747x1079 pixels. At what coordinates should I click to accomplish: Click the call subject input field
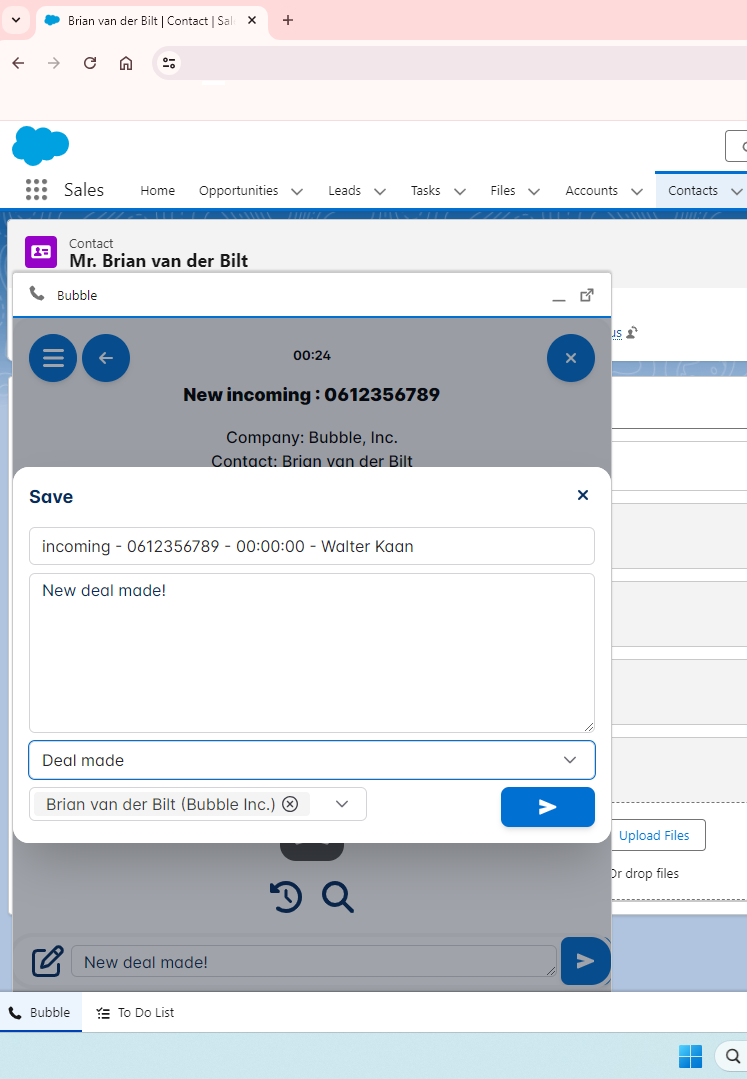(311, 546)
